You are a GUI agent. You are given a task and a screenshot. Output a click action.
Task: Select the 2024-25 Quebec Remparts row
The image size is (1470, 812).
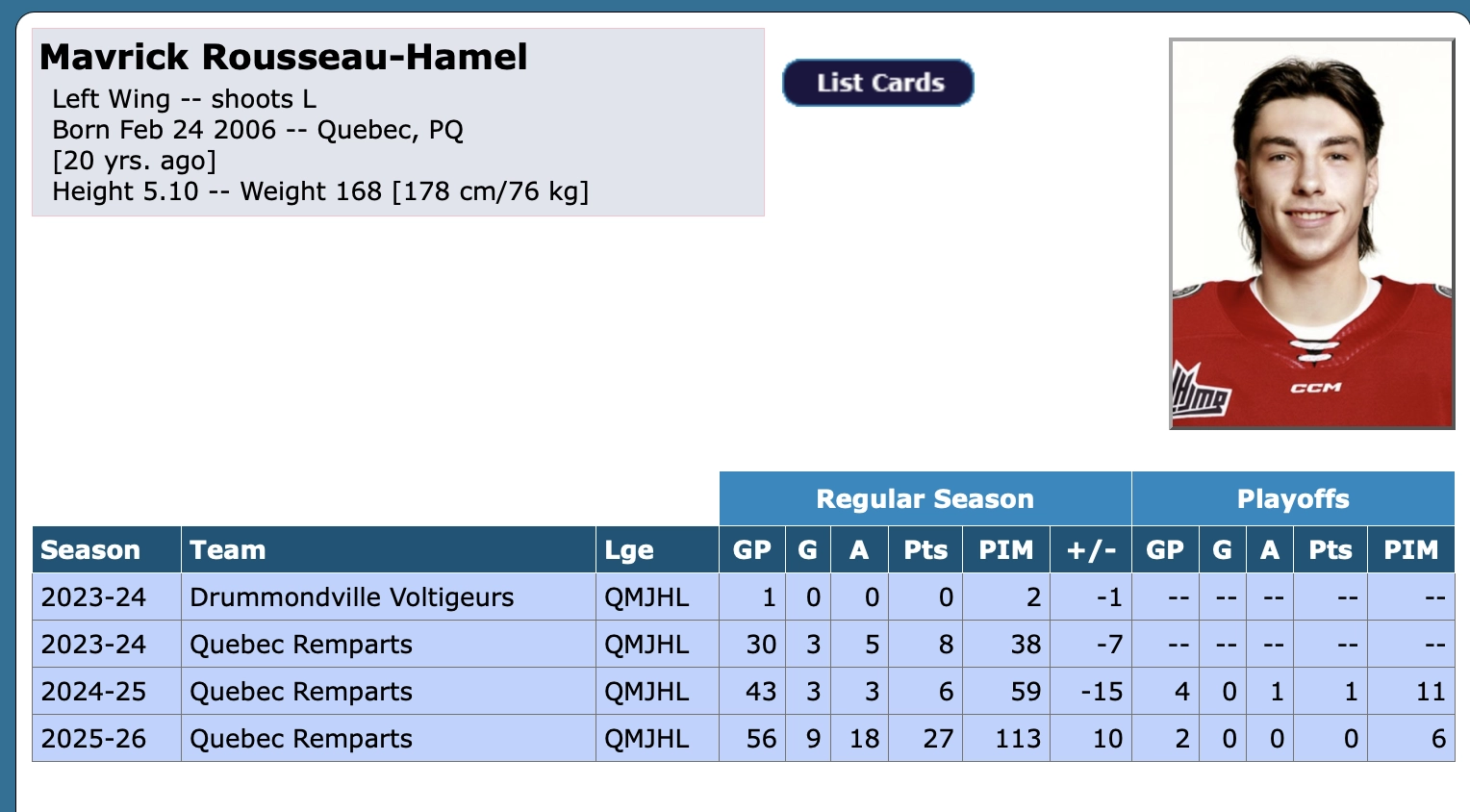tap(743, 692)
